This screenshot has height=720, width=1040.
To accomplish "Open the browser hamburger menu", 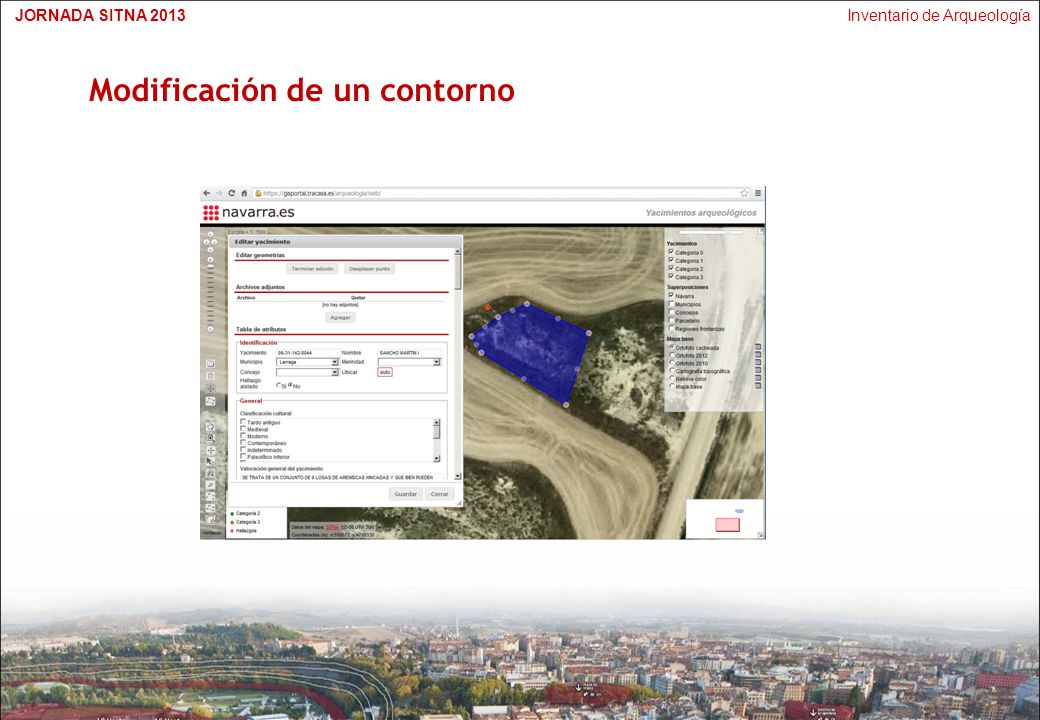I will [757, 193].
